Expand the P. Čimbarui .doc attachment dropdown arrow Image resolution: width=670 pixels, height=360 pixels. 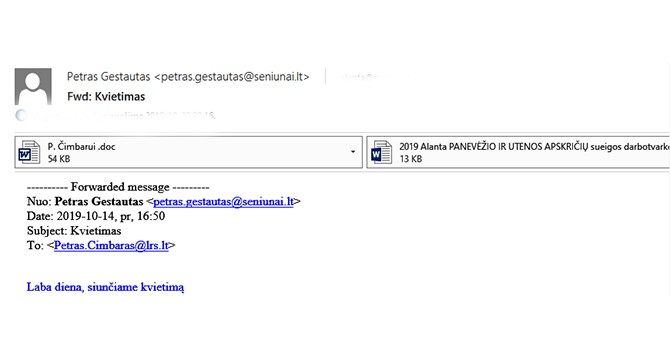tap(353, 152)
